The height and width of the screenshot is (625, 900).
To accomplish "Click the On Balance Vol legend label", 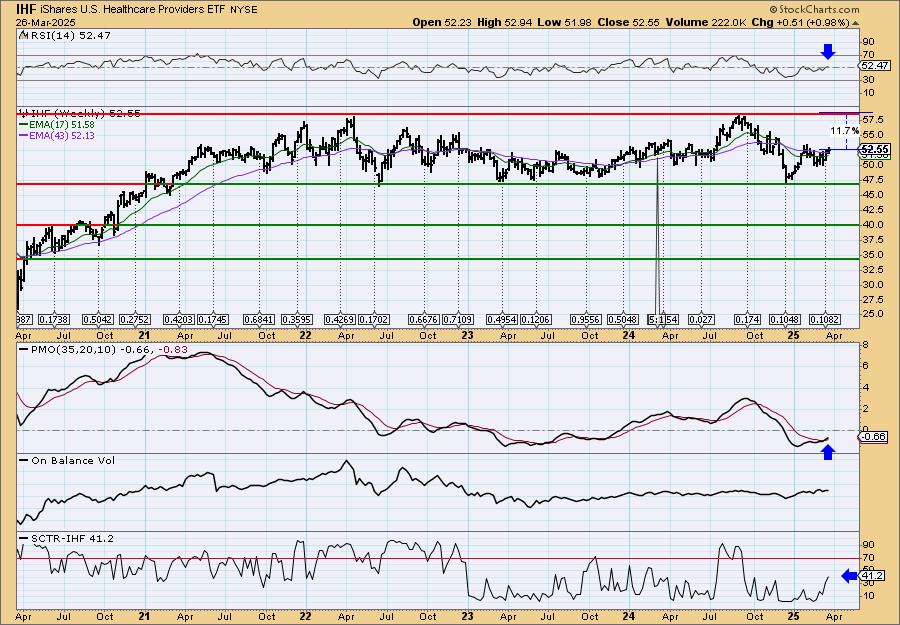I will tap(67, 460).
